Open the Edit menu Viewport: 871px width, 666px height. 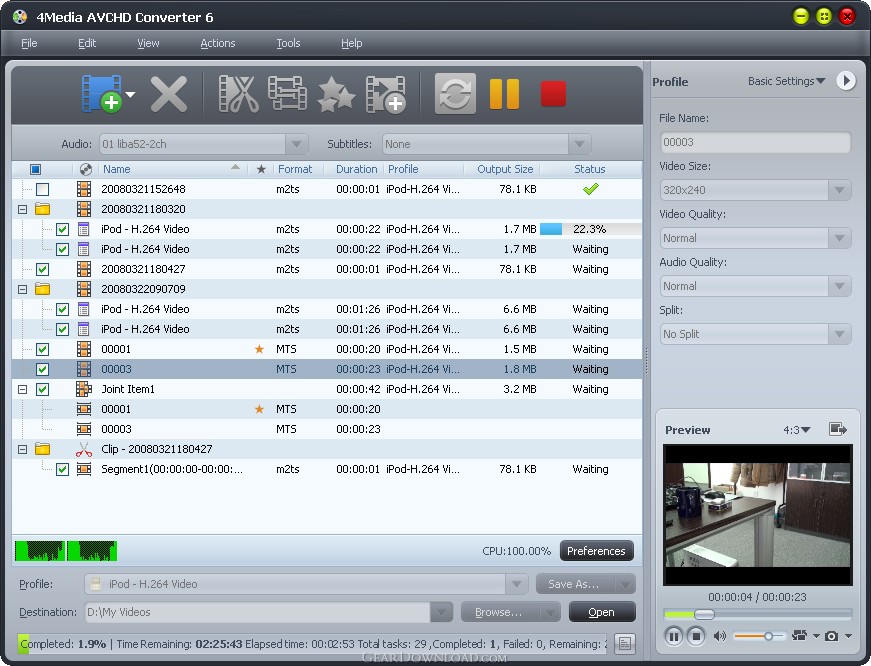point(87,43)
